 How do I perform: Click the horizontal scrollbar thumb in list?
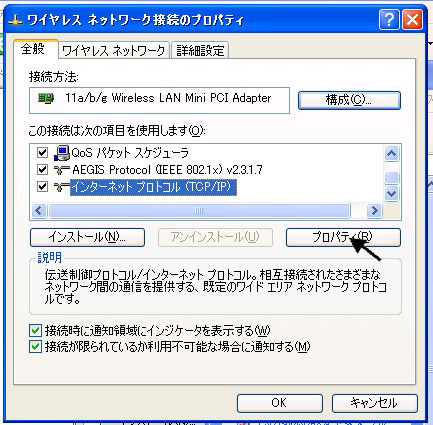(x=199, y=211)
